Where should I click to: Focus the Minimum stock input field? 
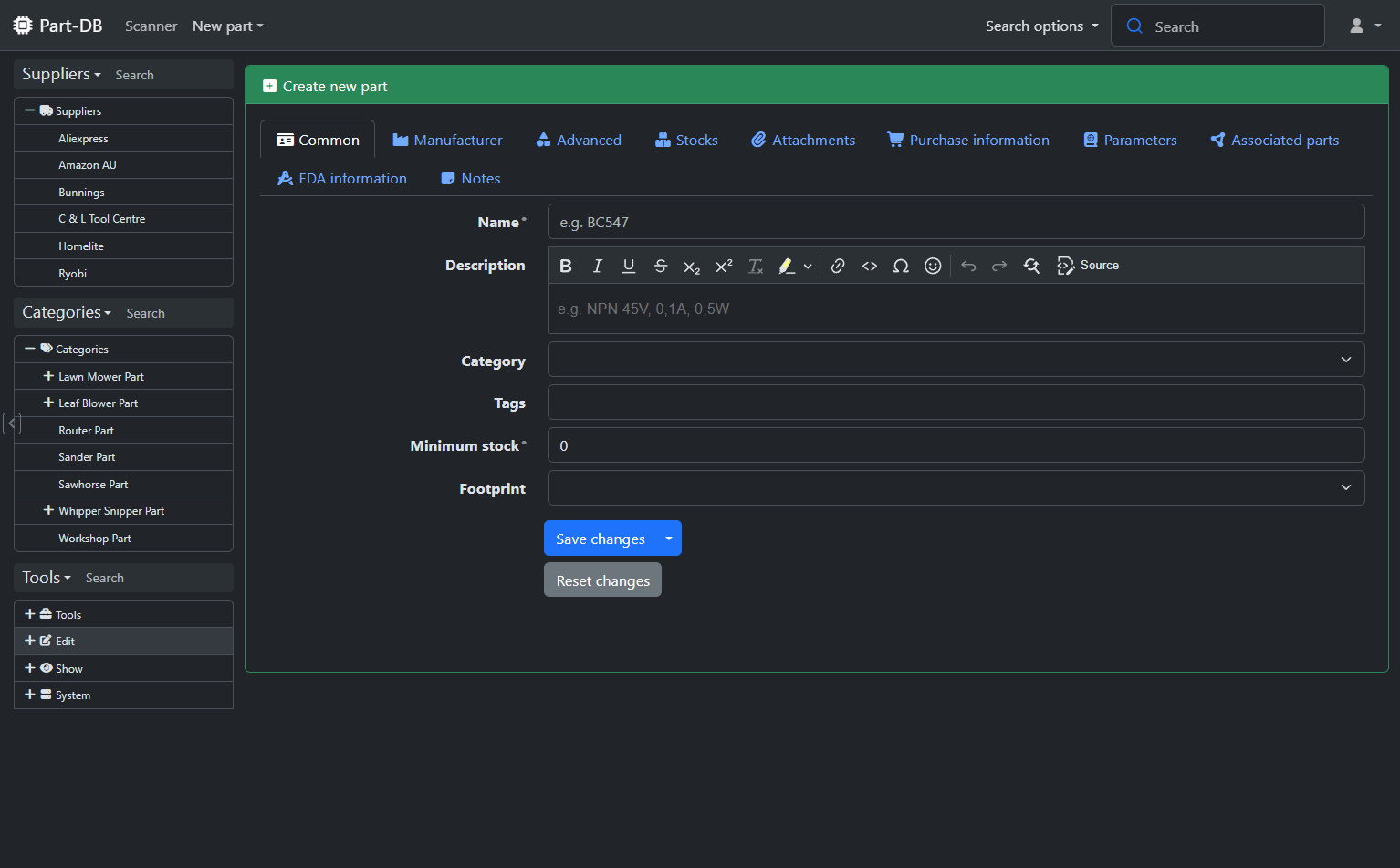[956, 445]
